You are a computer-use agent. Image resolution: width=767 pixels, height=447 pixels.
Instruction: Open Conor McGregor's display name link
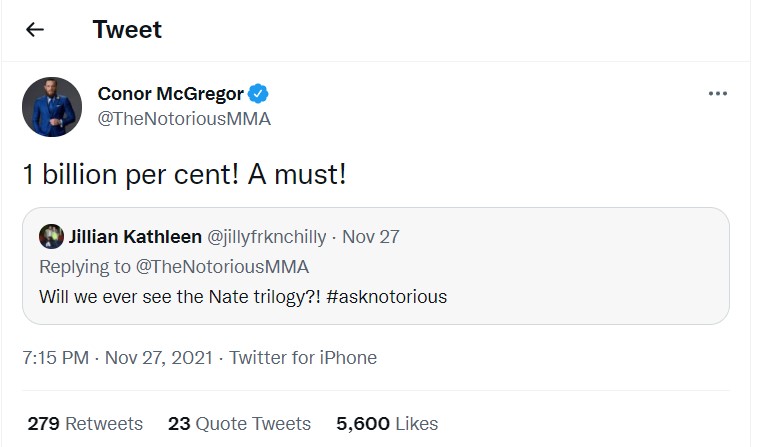coord(170,94)
